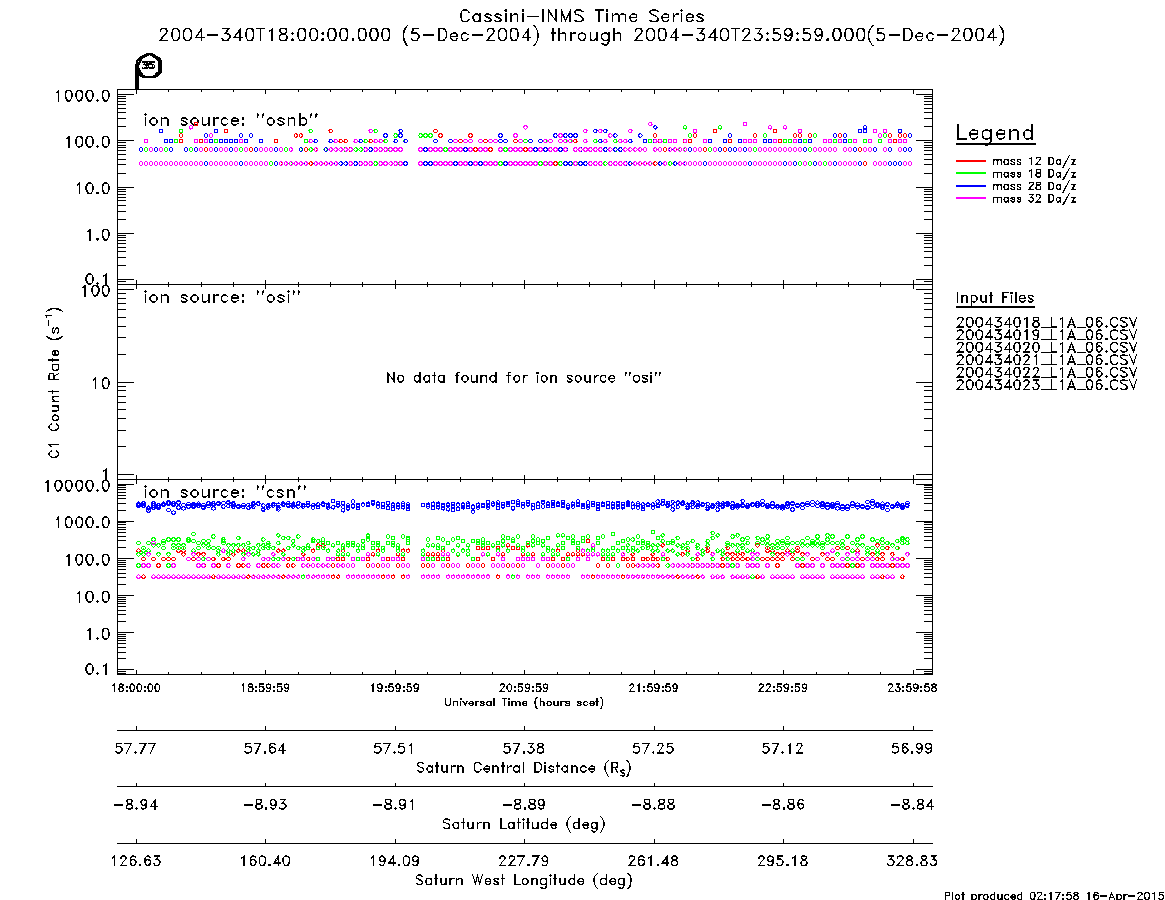
Task: Click the 19:59:59 time tick label
Action: (395, 688)
